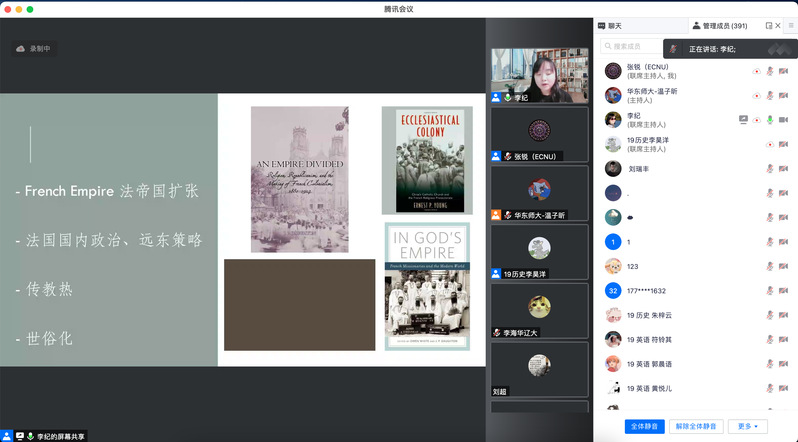Toggle camera for member 刘瑞丰
Viewport: 798px width, 442px height.
click(785, 169)
